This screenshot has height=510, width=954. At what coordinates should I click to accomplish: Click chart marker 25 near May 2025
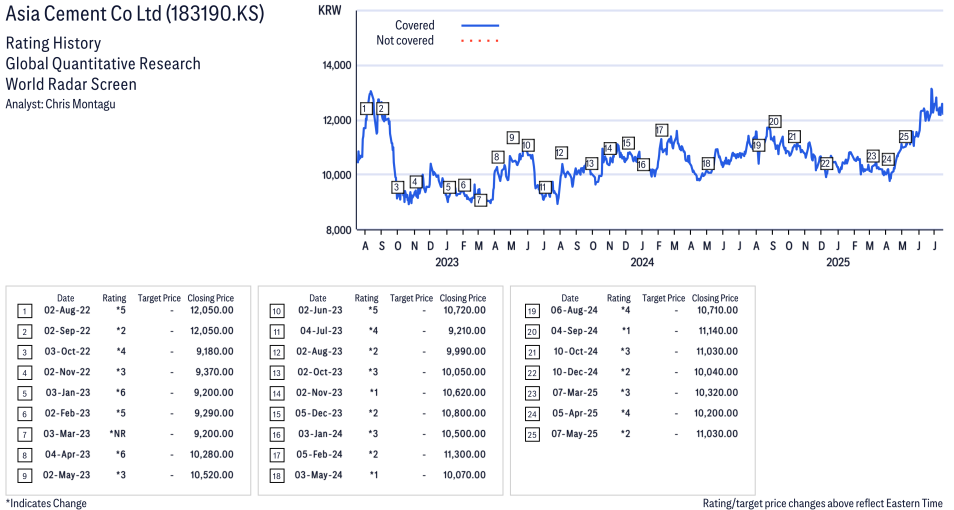pyautogui.click(x=904, y=136)
